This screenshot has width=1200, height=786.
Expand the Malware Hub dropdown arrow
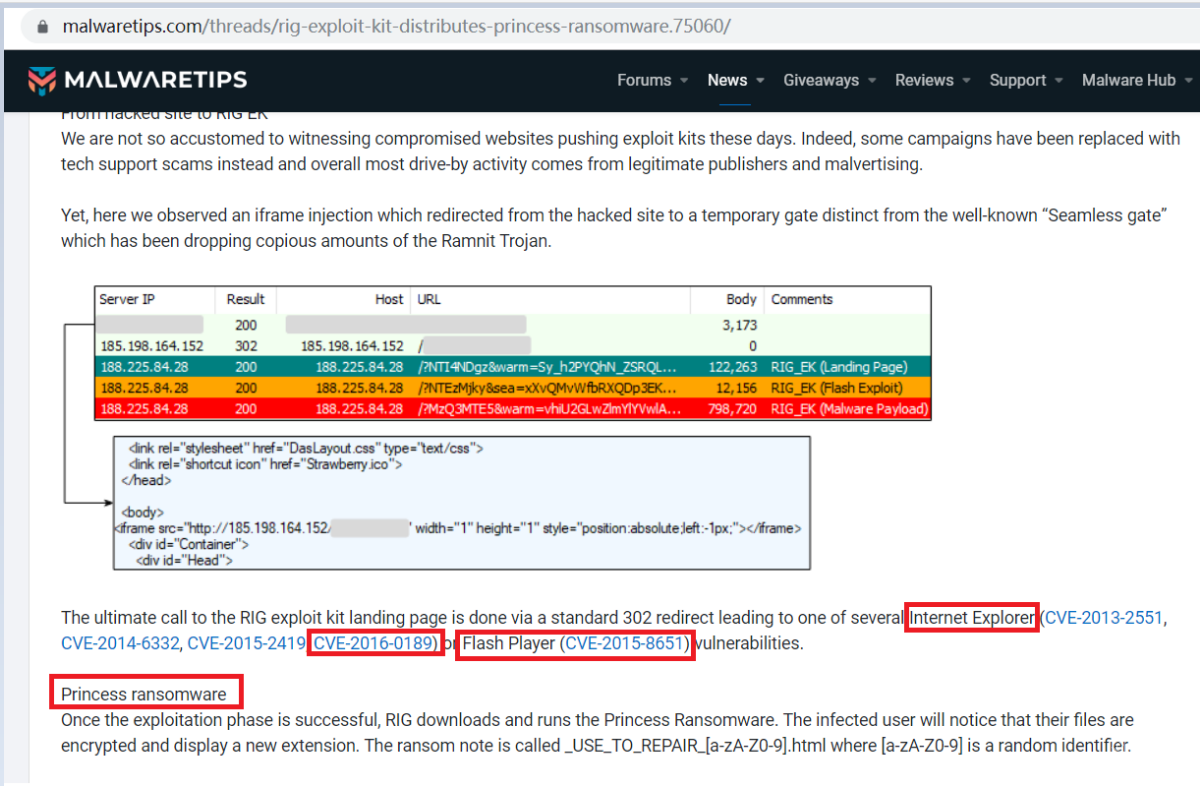1188,81
